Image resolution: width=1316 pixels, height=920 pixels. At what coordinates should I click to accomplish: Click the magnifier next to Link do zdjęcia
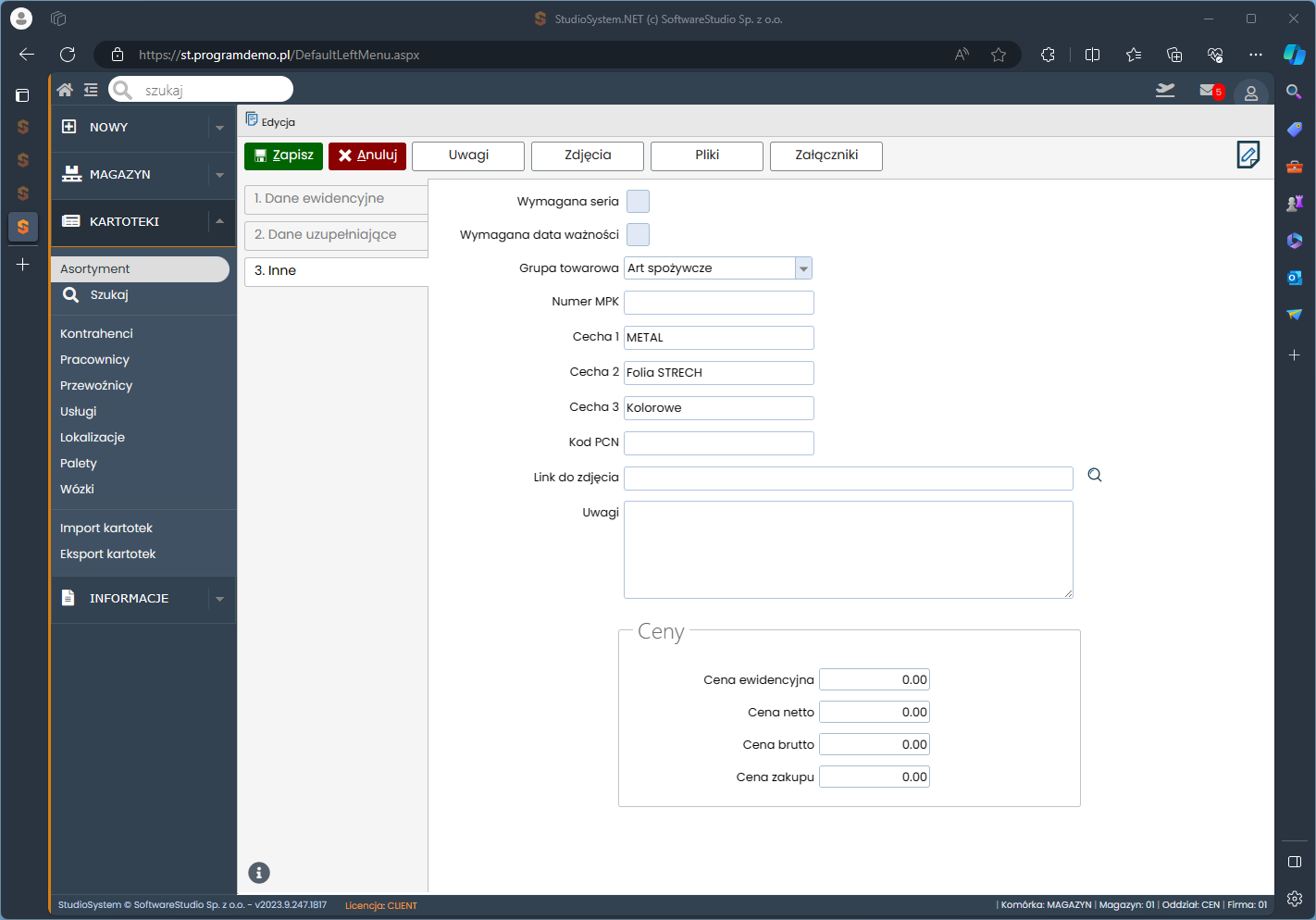(x=1095, y=476)
